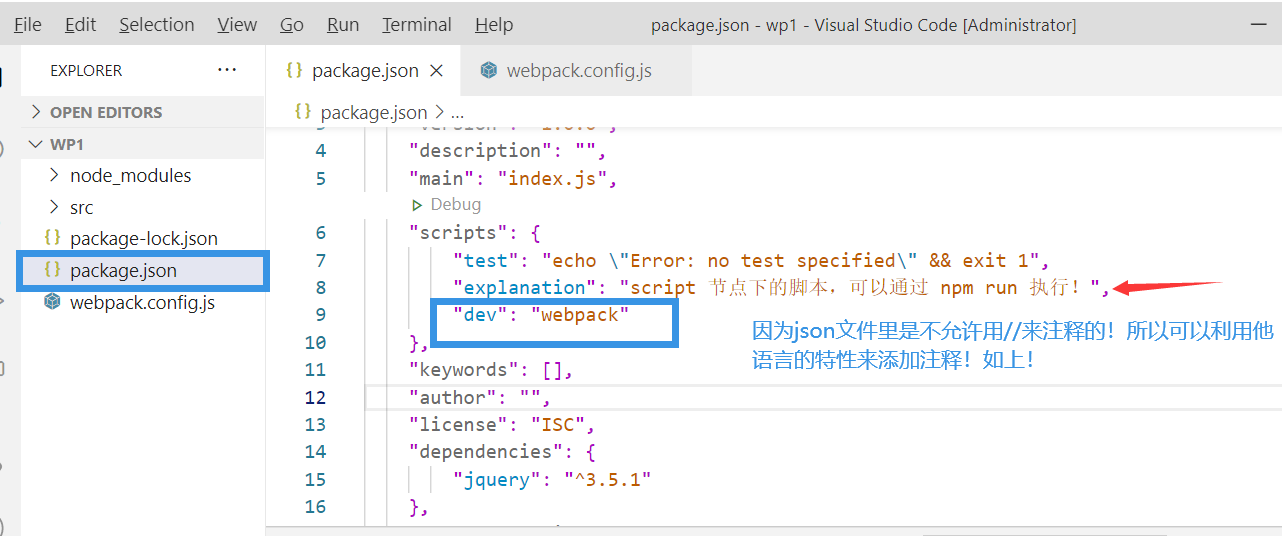Viewport: 1282px width, 536px height.
Task: Click package.json in the breadcrumb
Action: point(374,113)
